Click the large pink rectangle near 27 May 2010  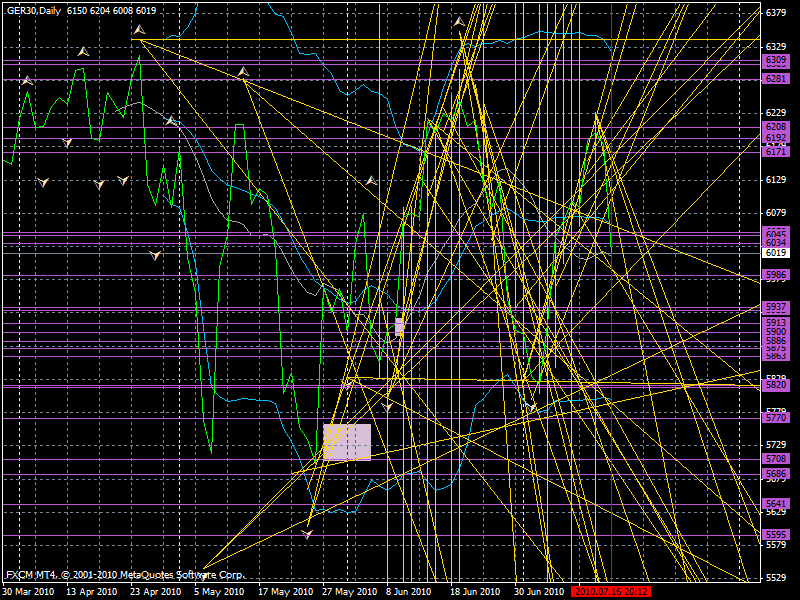coord(347,442)
